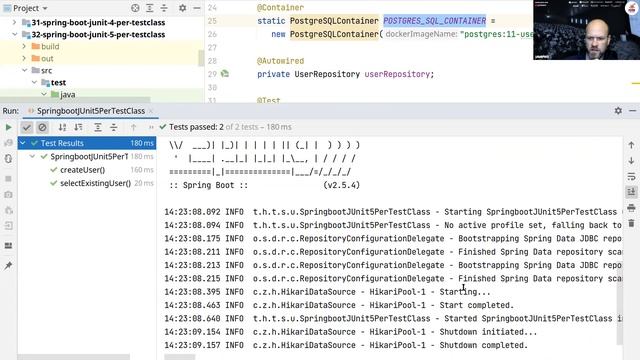Rerun tests with the green play button
Screen dimensions: 640x360
point(8,127)
